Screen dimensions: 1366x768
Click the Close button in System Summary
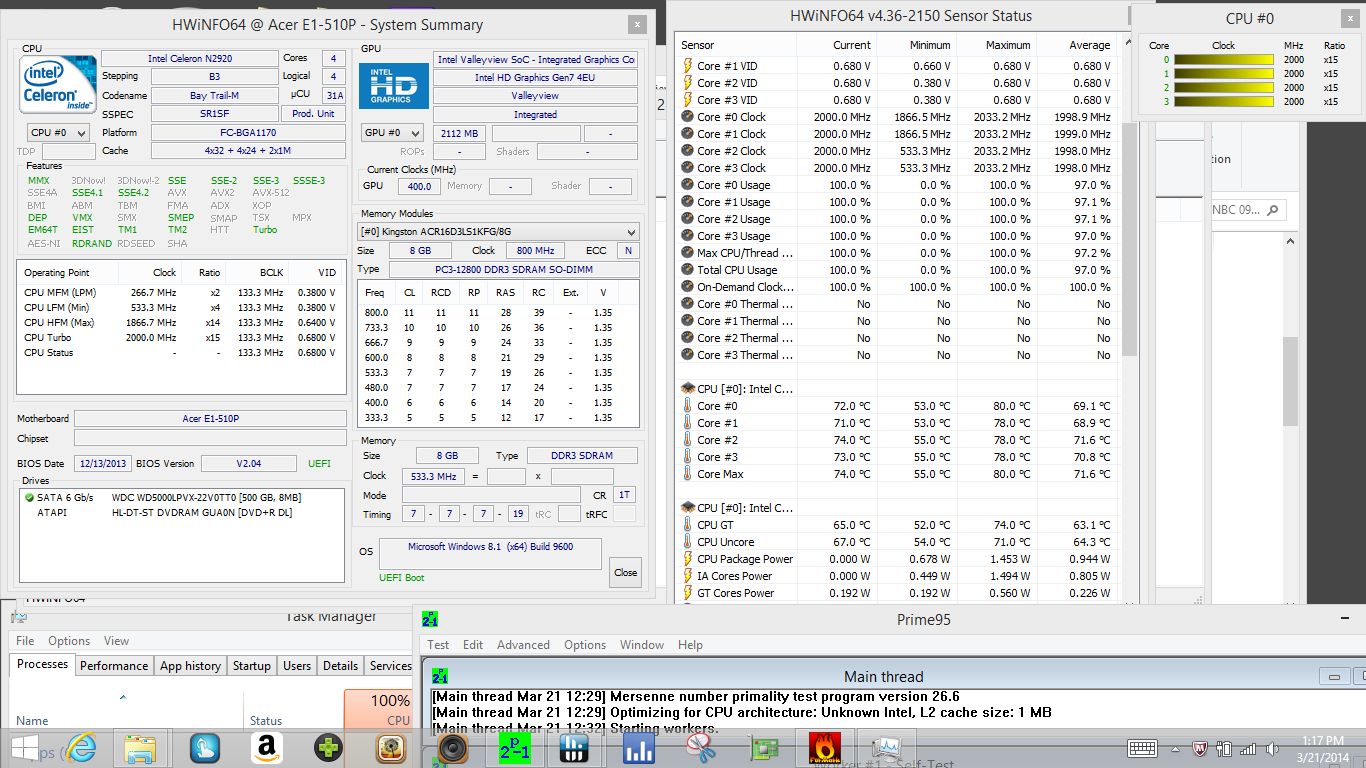626,573
